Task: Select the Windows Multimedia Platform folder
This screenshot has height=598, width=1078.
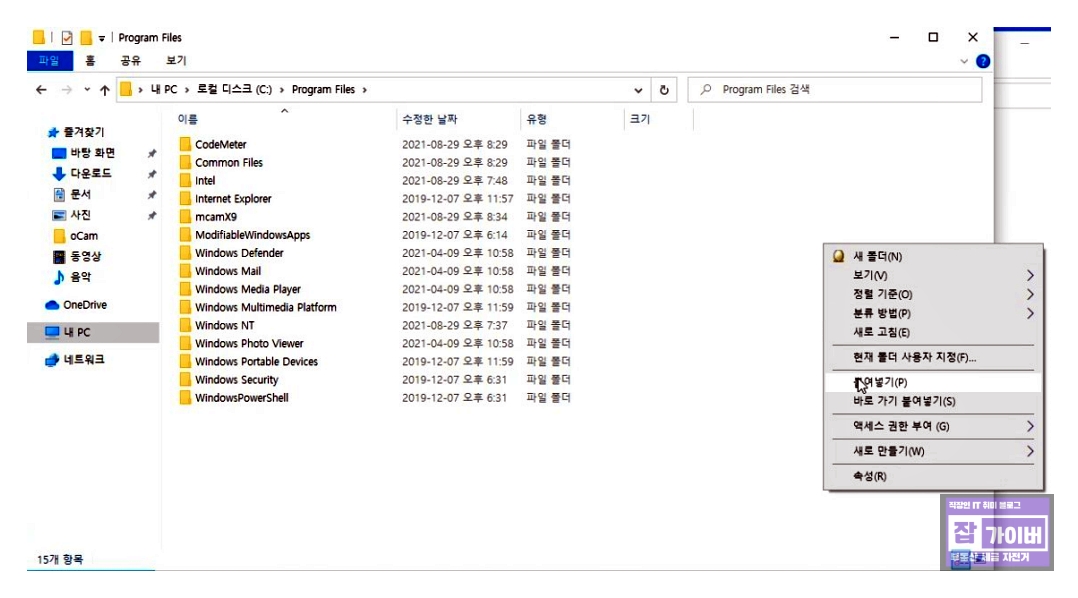Action: pos(265,307)
